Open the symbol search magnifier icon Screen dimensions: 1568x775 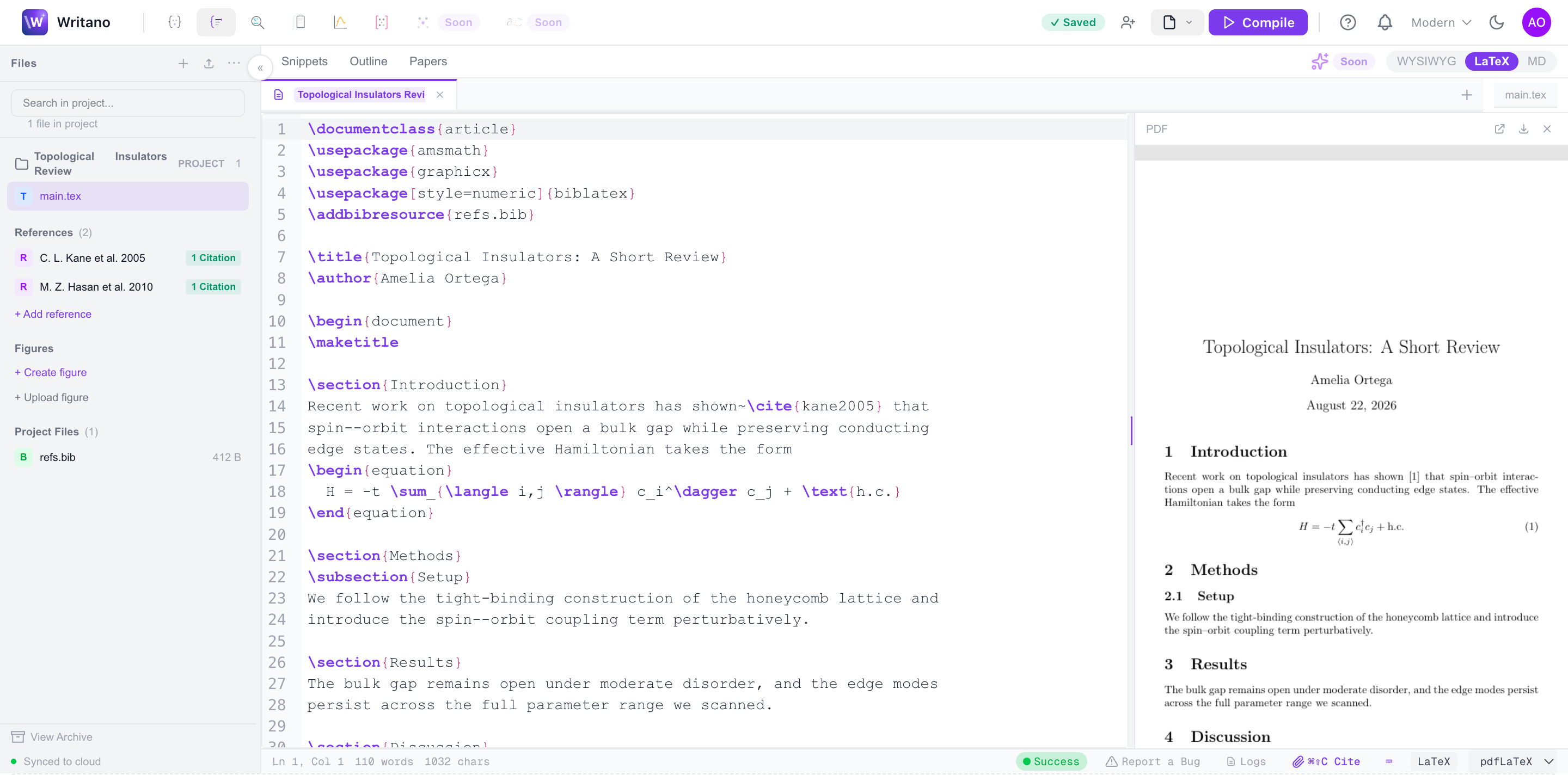(258, 22)
